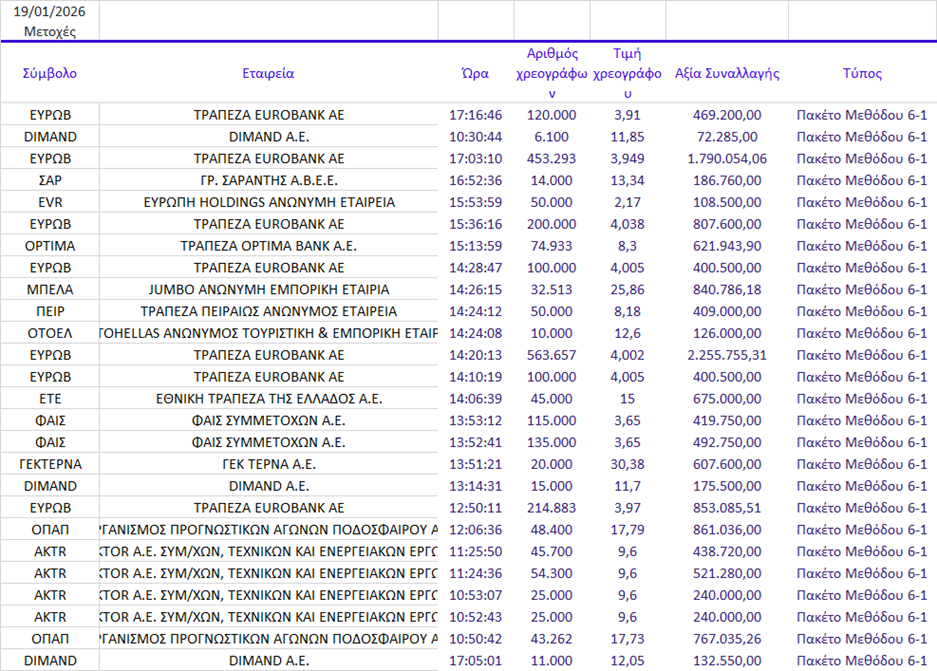
Task: Click price cell 12,05
Action: coord(627,661)
